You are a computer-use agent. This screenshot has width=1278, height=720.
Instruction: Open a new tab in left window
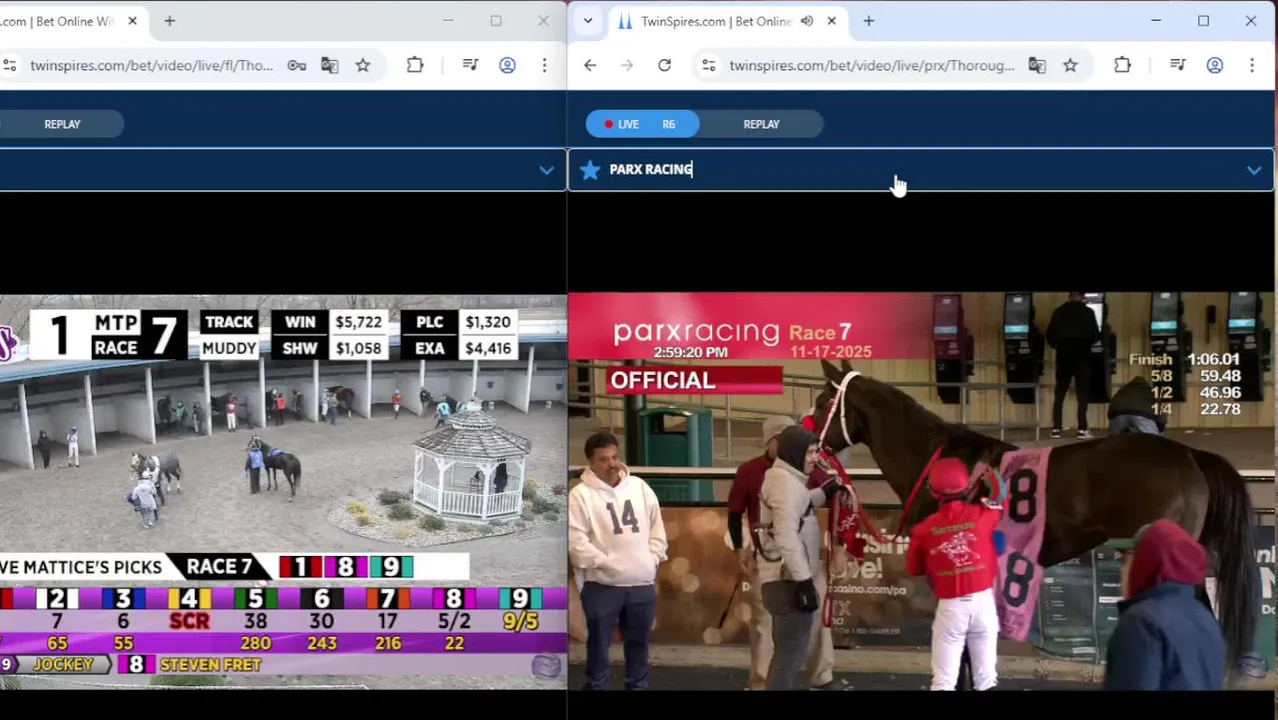tap(169, 21)
